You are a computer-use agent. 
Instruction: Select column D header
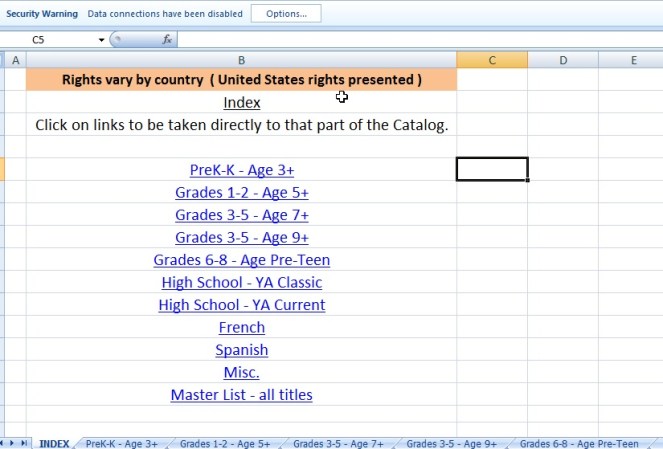pyautogui.click(x=563, y=61)
